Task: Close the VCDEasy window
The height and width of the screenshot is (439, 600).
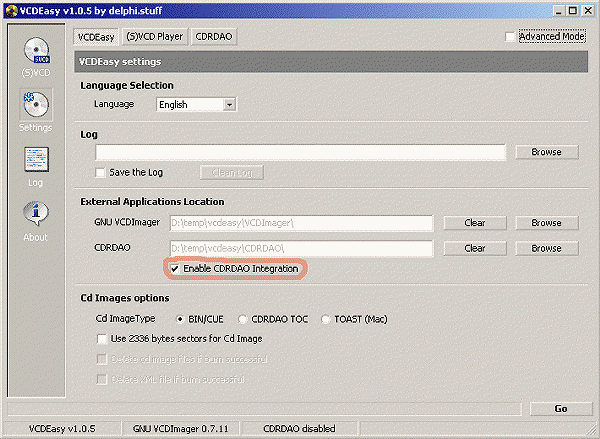Action: coord(588,11)
